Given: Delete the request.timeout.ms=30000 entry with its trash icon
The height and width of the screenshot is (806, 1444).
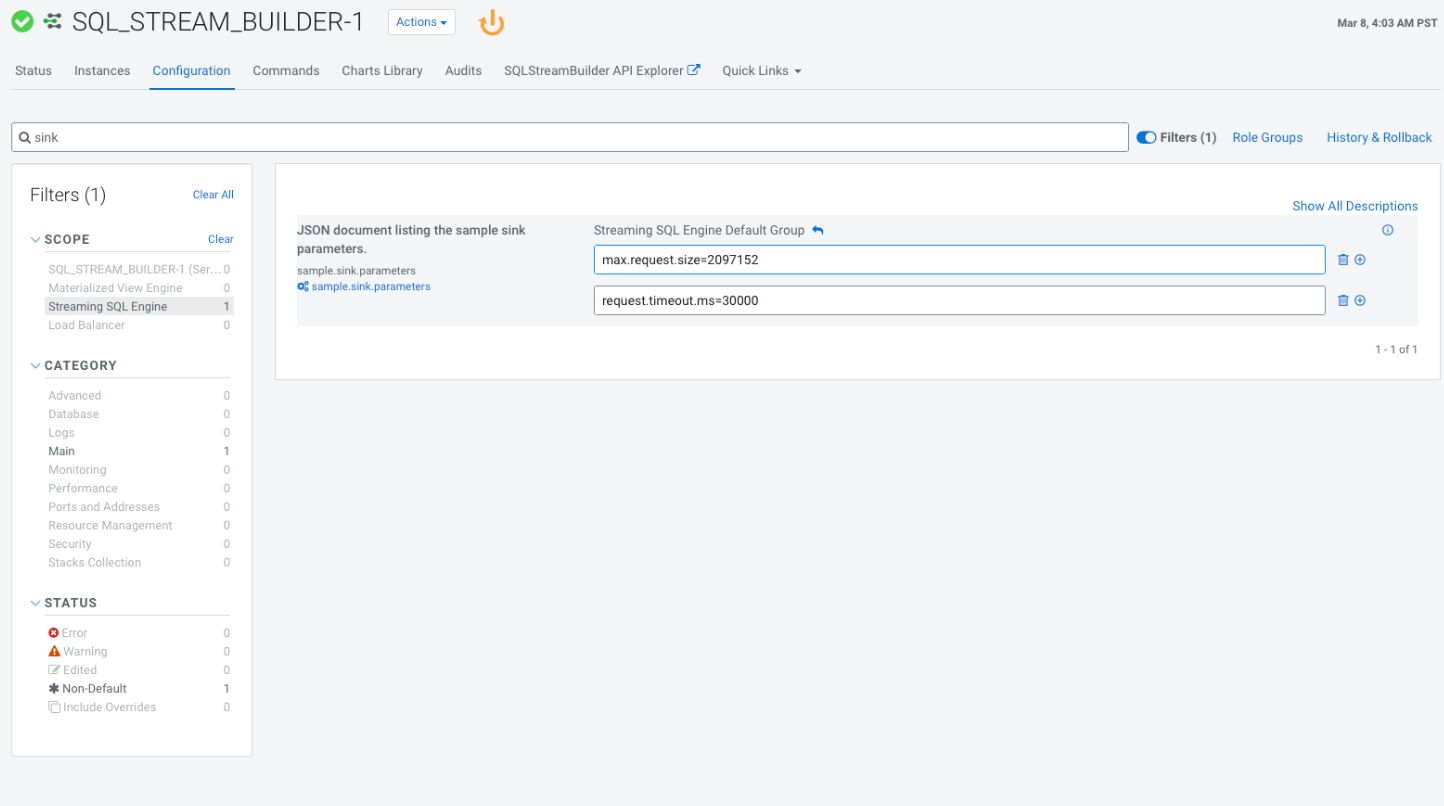Looking at the screenshot, I should [x=1343, y=301].
